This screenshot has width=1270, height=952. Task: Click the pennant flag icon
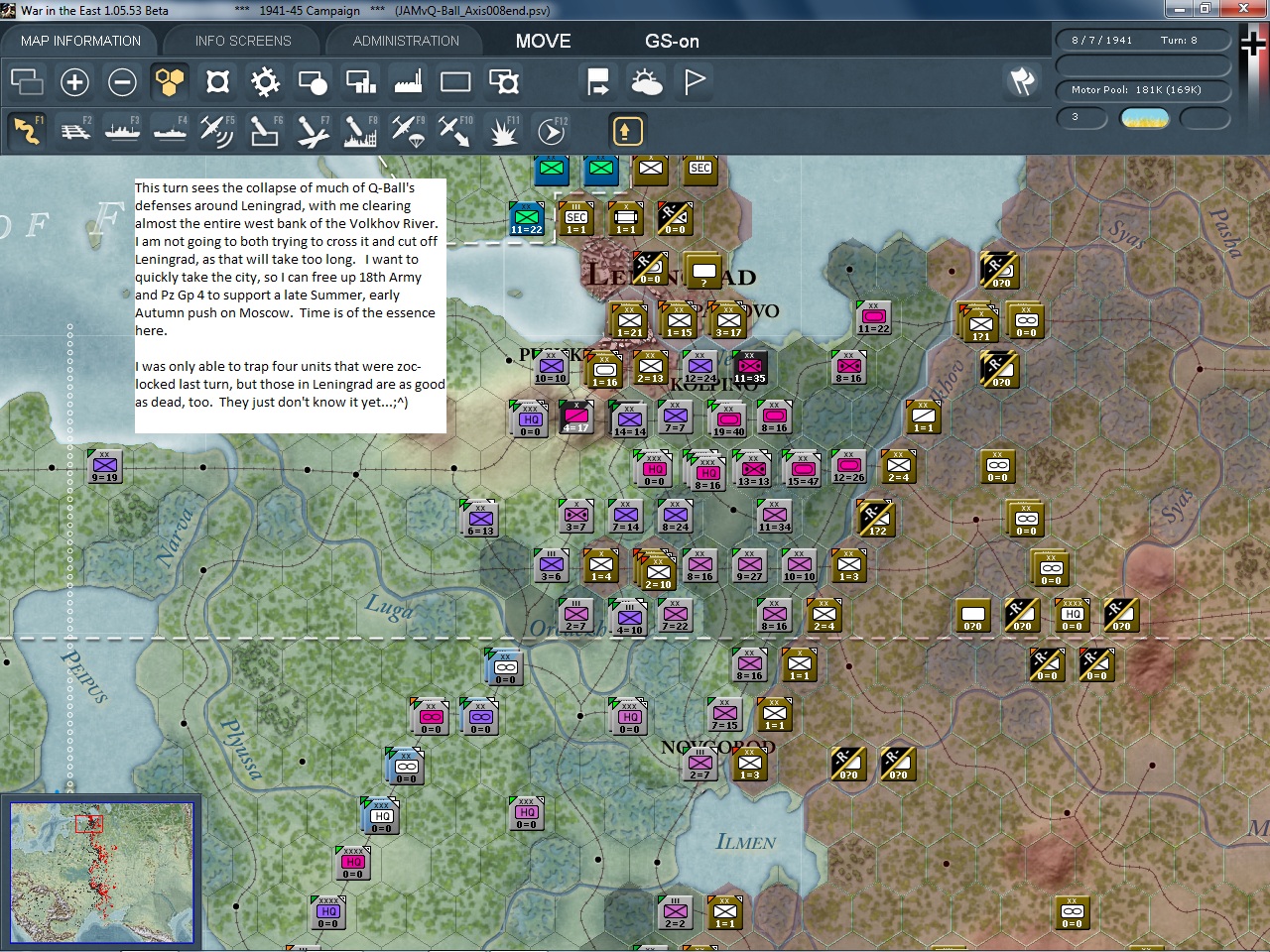(x=695, y=81)
